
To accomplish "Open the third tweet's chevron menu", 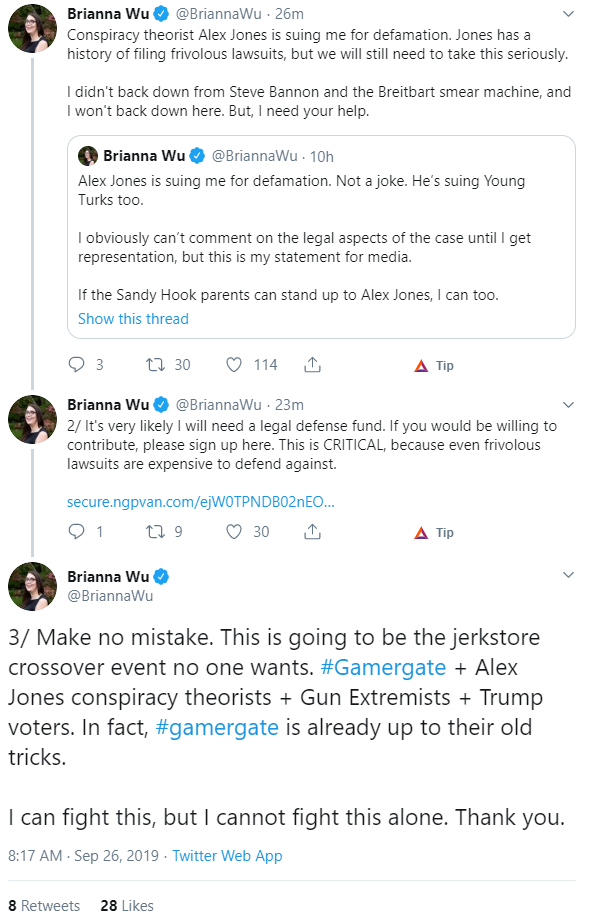I will click(568, 575).
